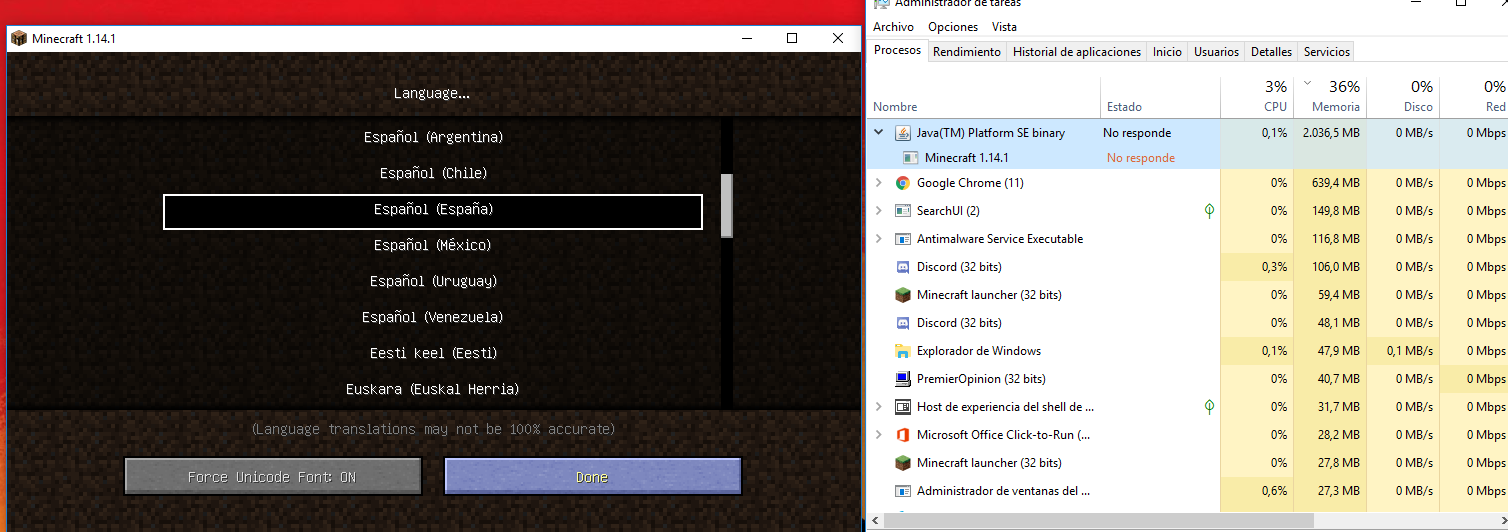Switch to the Inicio tab
The image size is (1508, 532).
[1167, 52]
